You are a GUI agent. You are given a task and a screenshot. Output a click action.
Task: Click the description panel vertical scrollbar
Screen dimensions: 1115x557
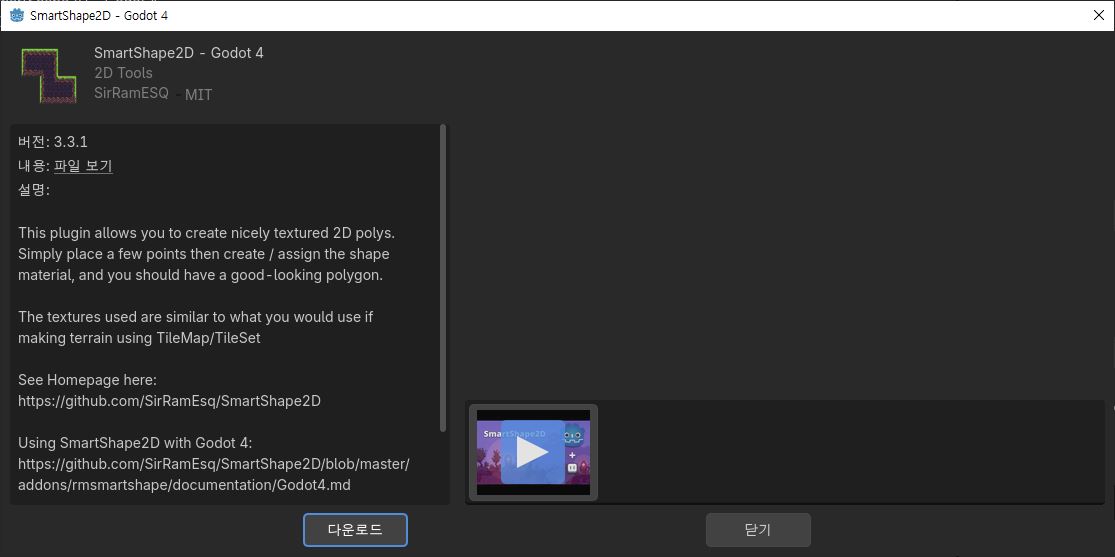pos(443,278)
